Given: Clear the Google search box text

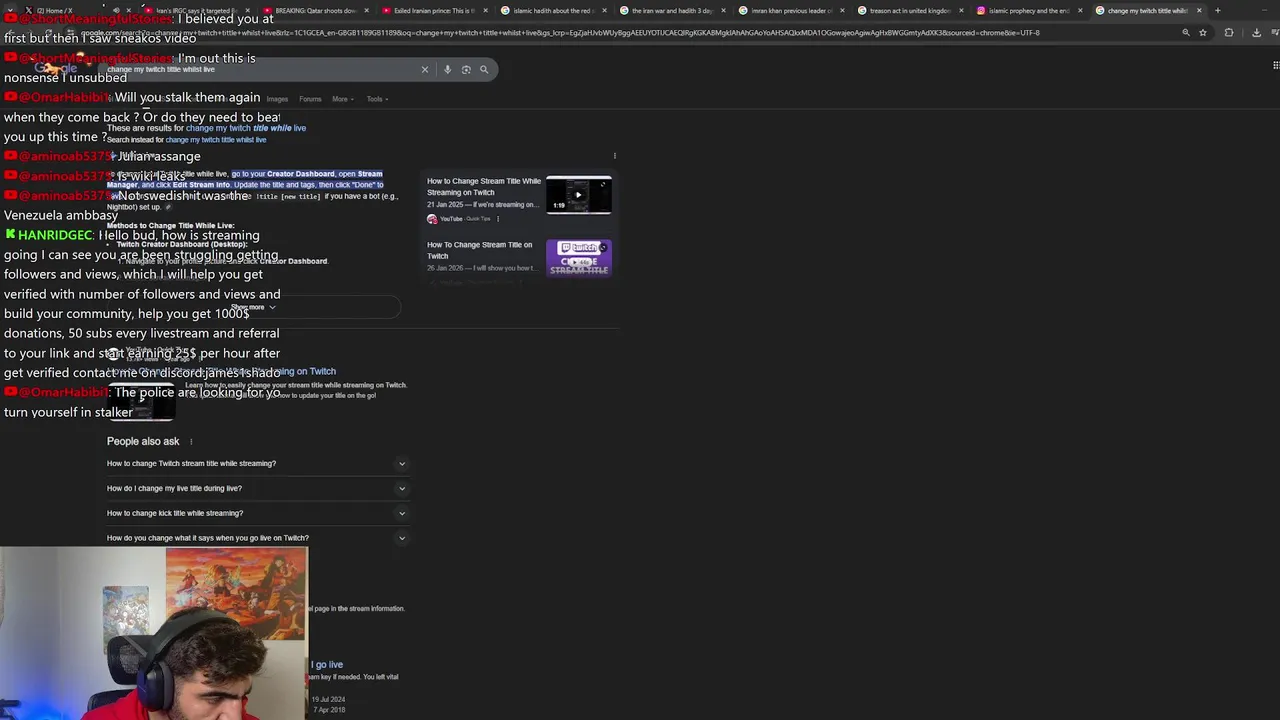Looking at the screenshot, I should point(424,70).
